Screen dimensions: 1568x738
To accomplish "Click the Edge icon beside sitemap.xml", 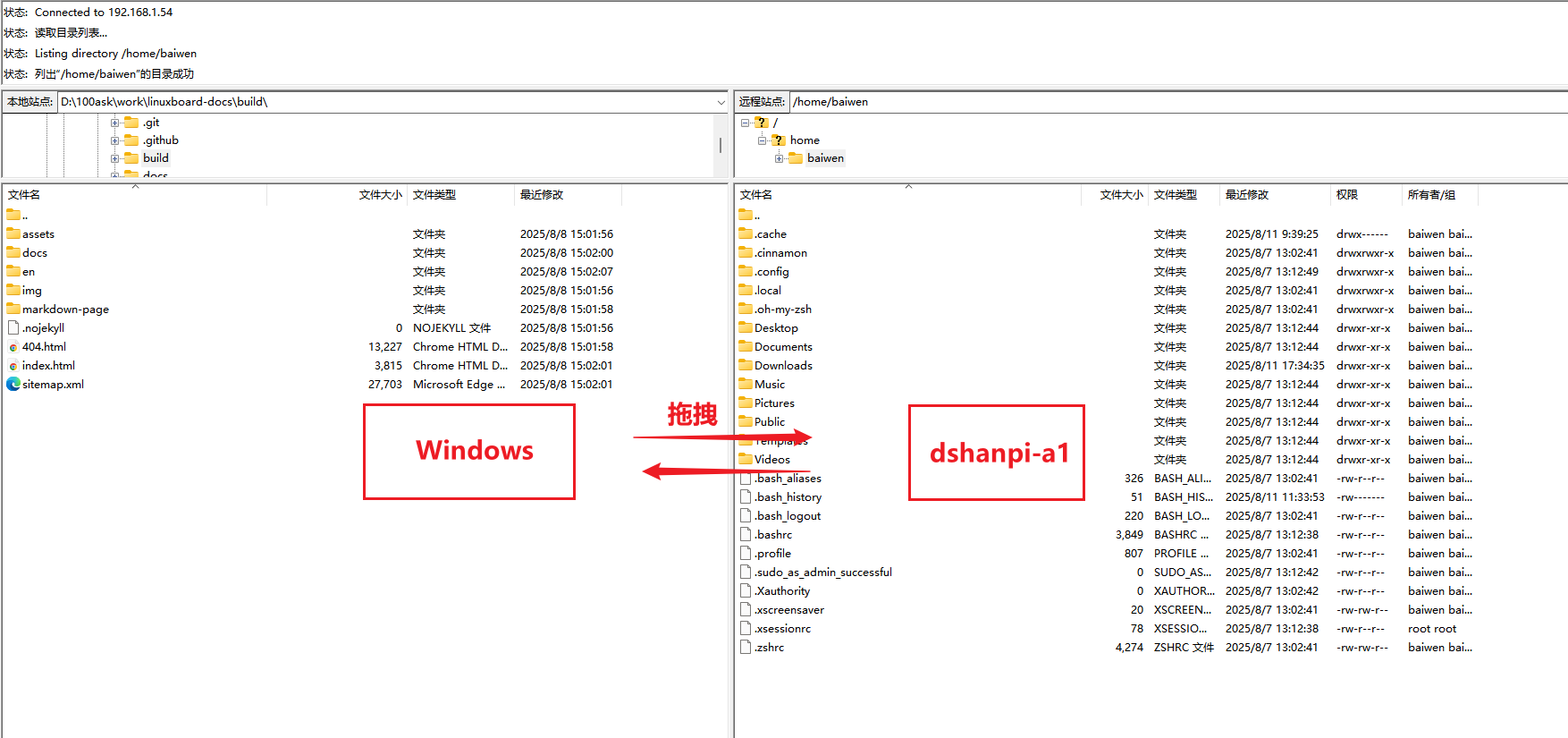I will pos(13,385).
